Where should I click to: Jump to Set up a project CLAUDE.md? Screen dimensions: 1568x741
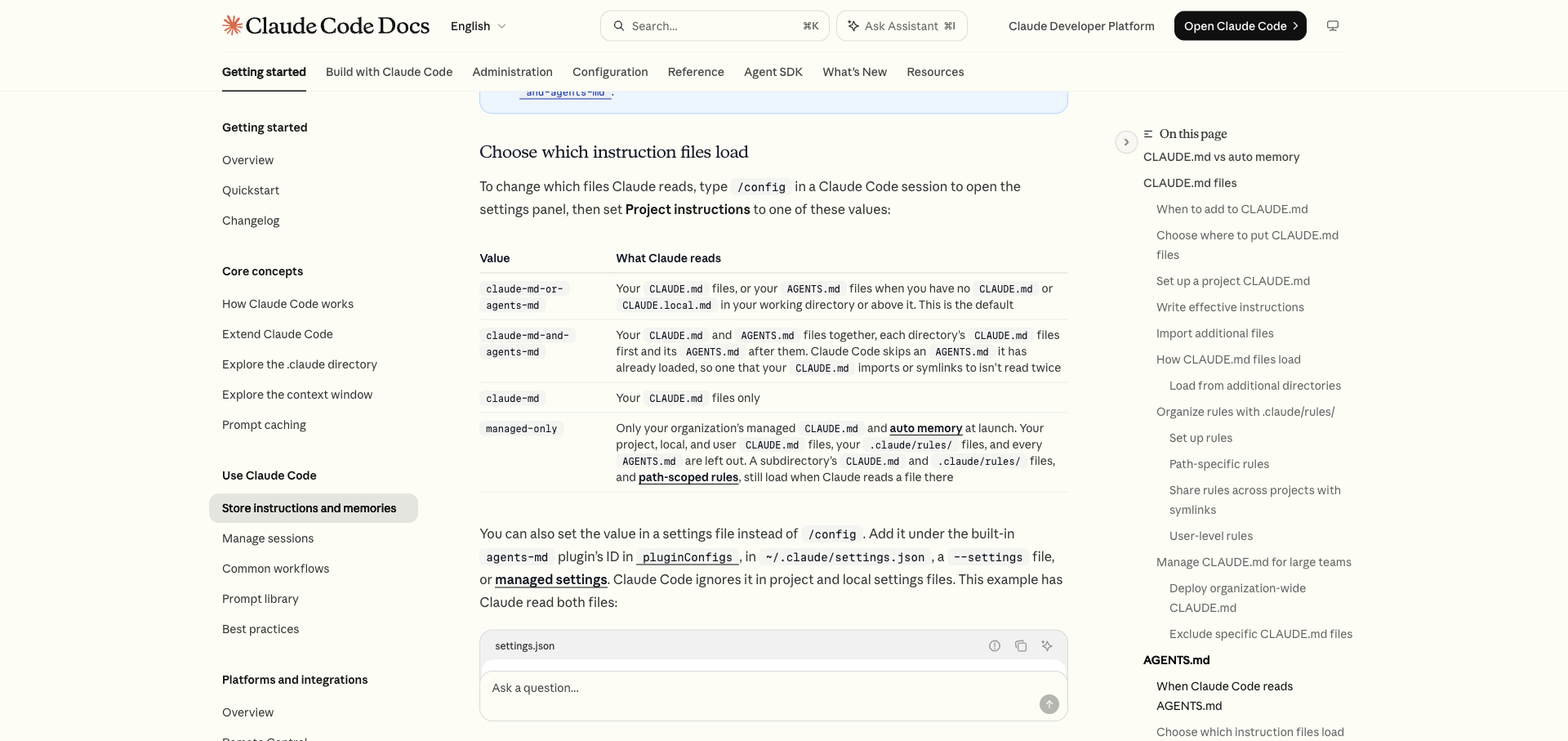[x=1232, y=281]
